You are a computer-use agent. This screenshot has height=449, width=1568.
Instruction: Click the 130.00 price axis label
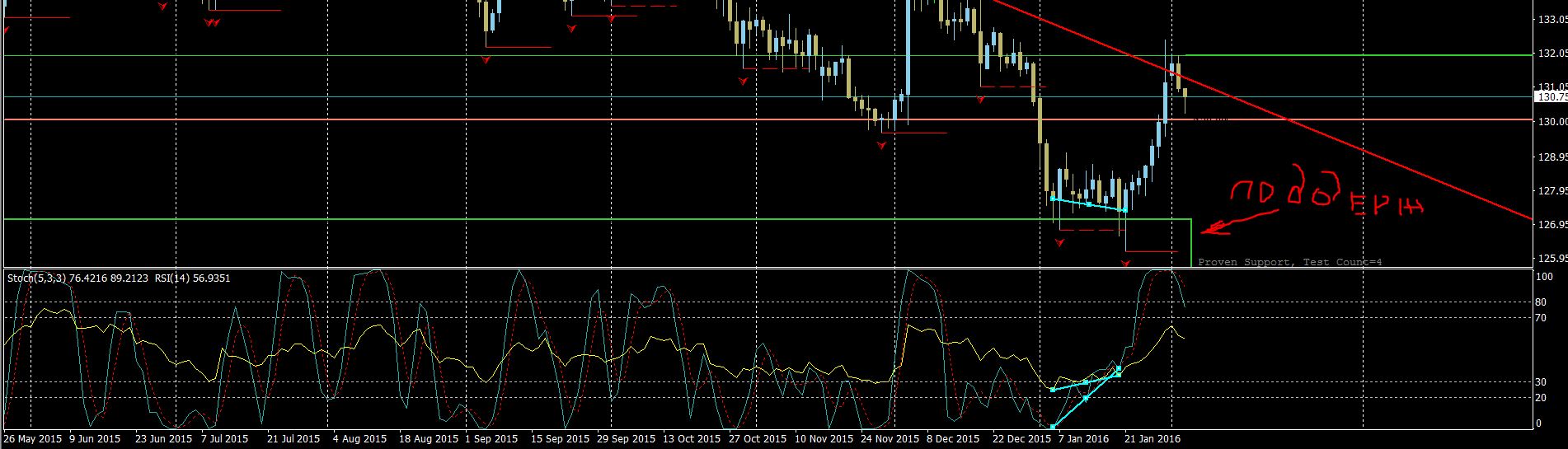pos(1552,122)
